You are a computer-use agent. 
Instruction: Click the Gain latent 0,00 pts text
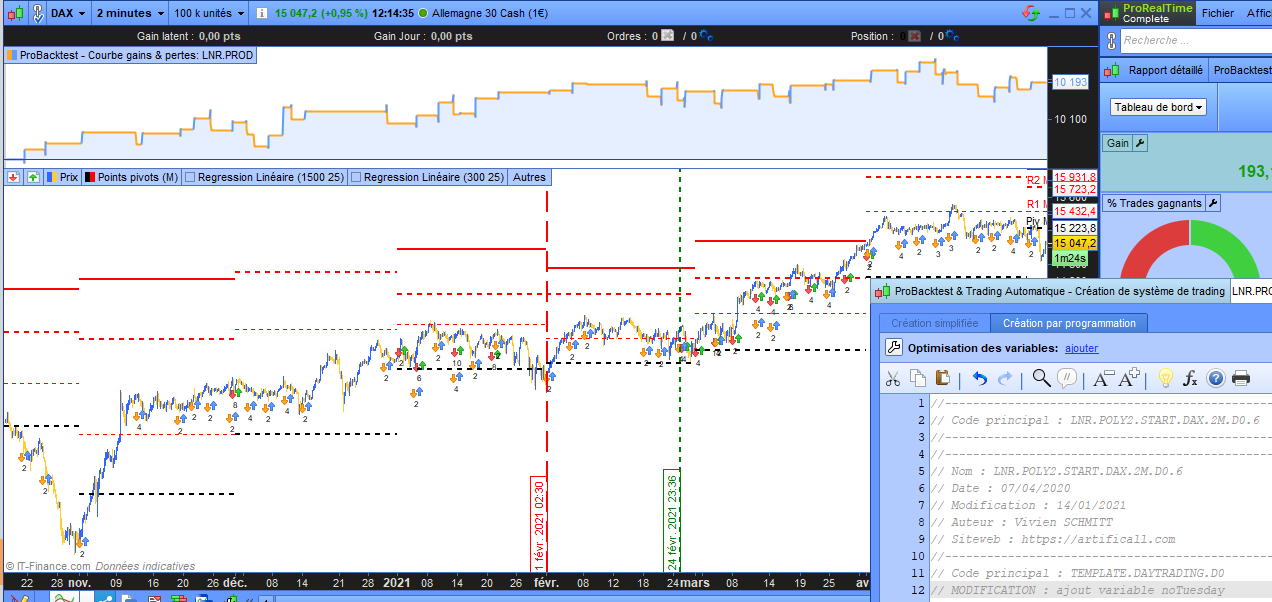click(x=188, y=36)
